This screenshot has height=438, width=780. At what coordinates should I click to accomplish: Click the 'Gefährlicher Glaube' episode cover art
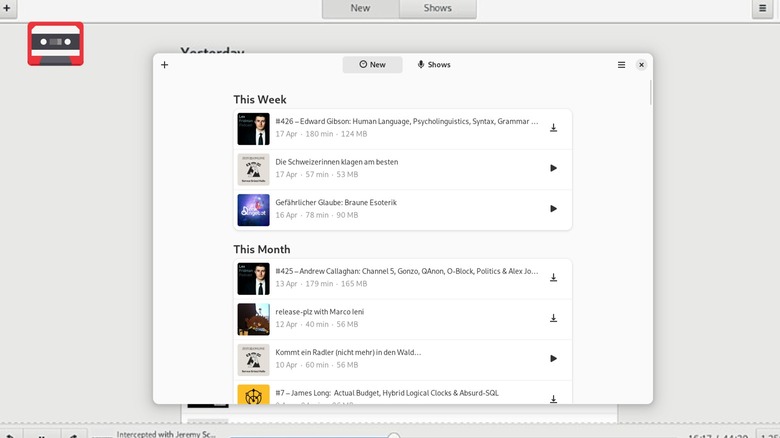click(253, 209)
